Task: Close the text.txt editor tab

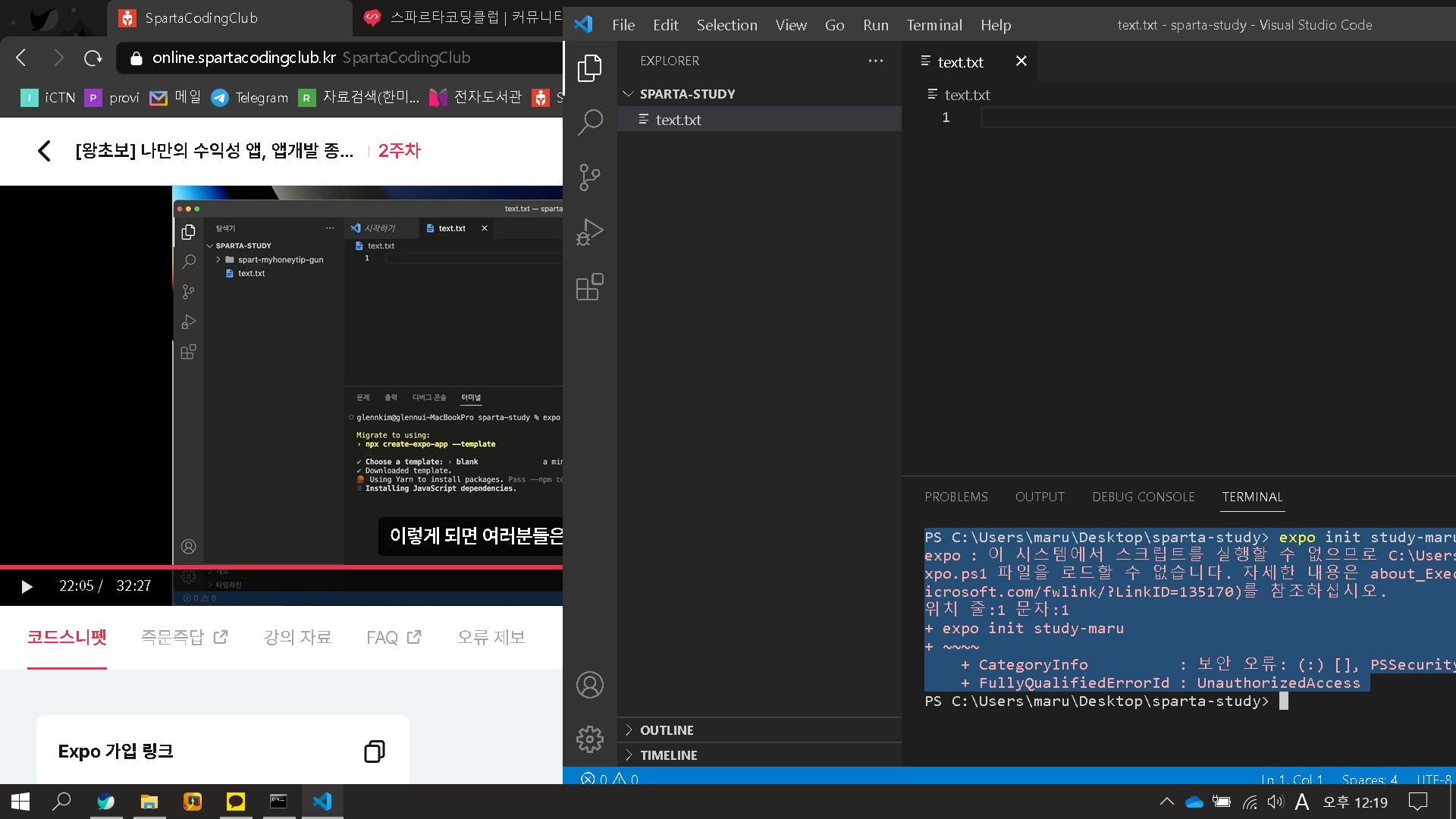Action: click(x=1021, y=61)
